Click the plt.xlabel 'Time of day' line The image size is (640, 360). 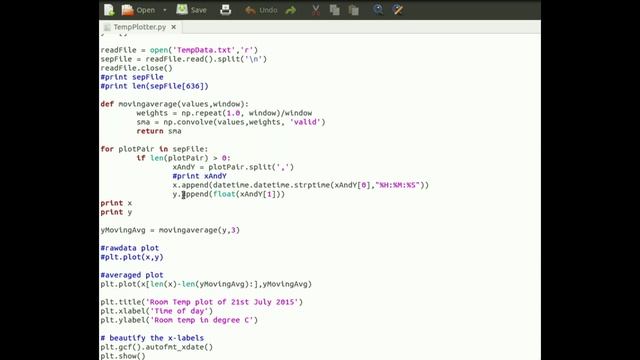(157, 311)
